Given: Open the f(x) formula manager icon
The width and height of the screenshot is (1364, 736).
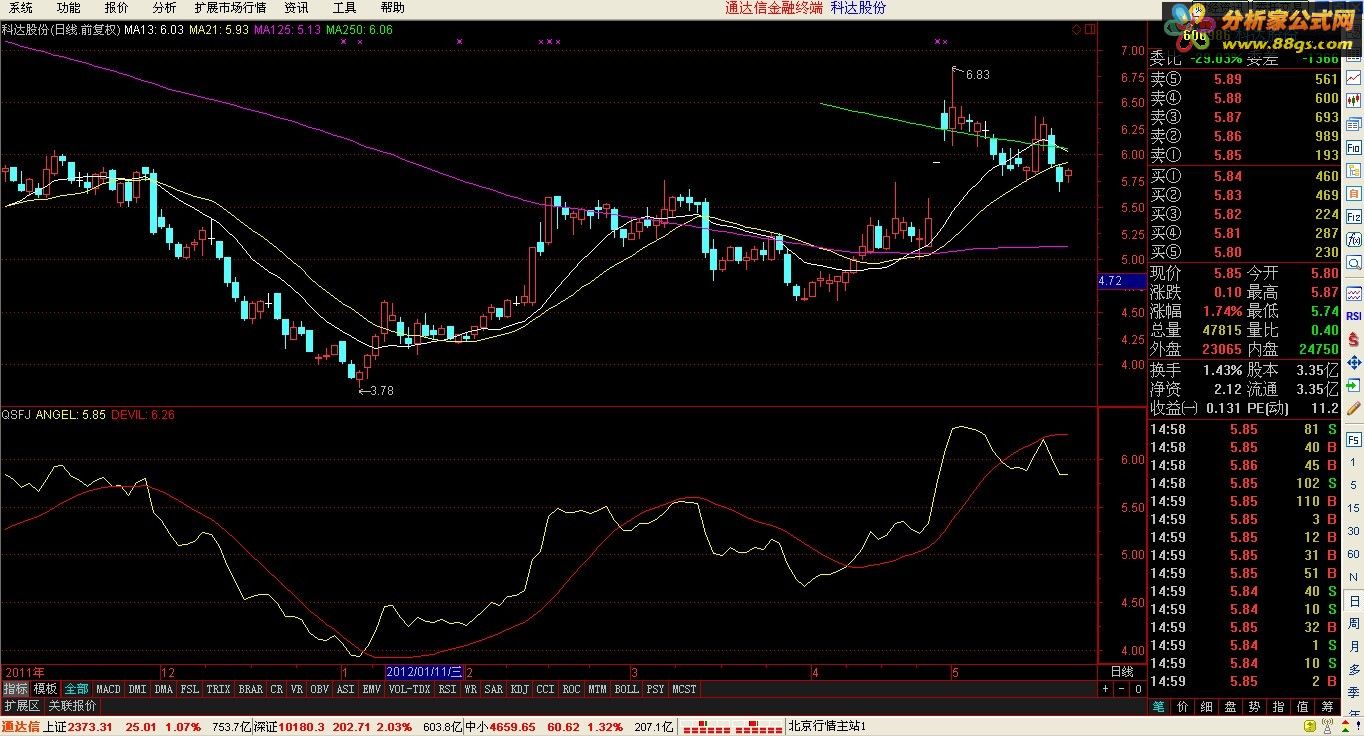Looking at the screenshot, I should (1354, 239).
